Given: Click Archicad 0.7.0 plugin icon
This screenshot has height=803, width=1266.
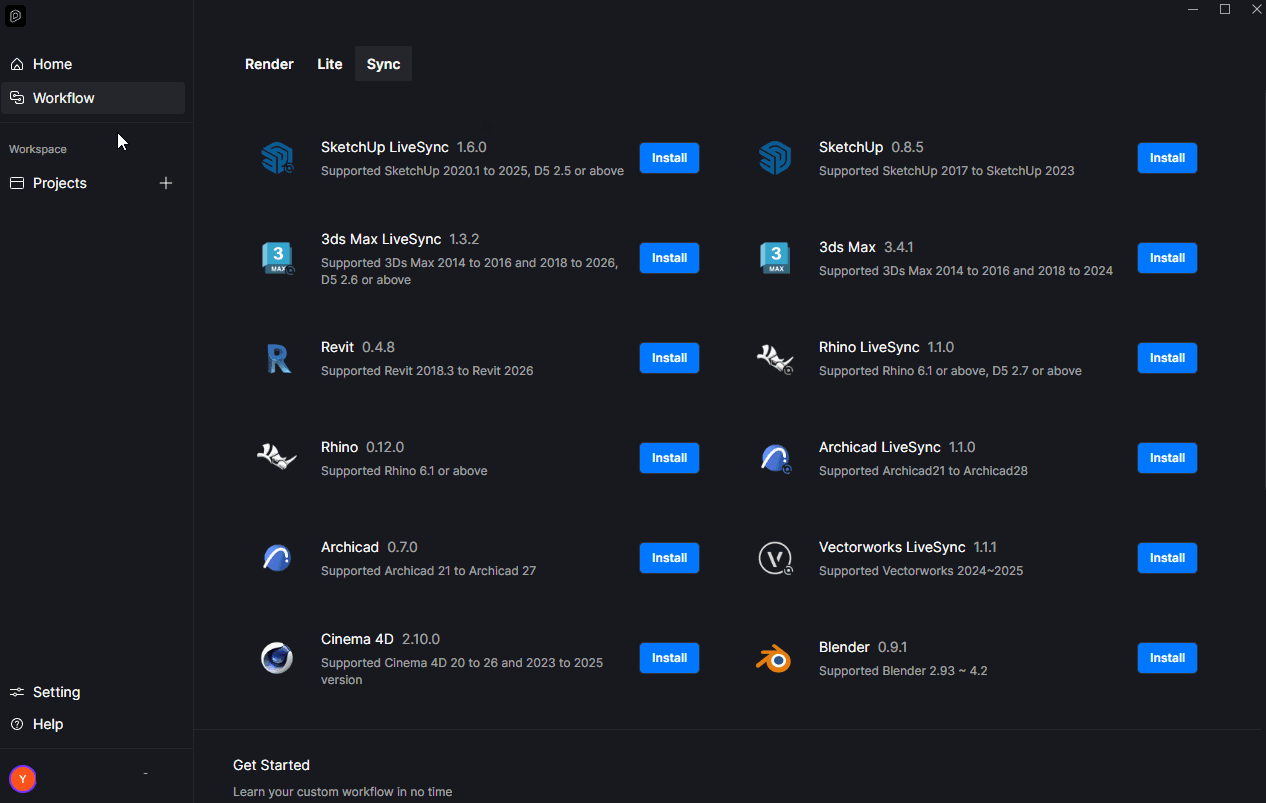Looking at the screenshot, I should (x=277, y=558).
